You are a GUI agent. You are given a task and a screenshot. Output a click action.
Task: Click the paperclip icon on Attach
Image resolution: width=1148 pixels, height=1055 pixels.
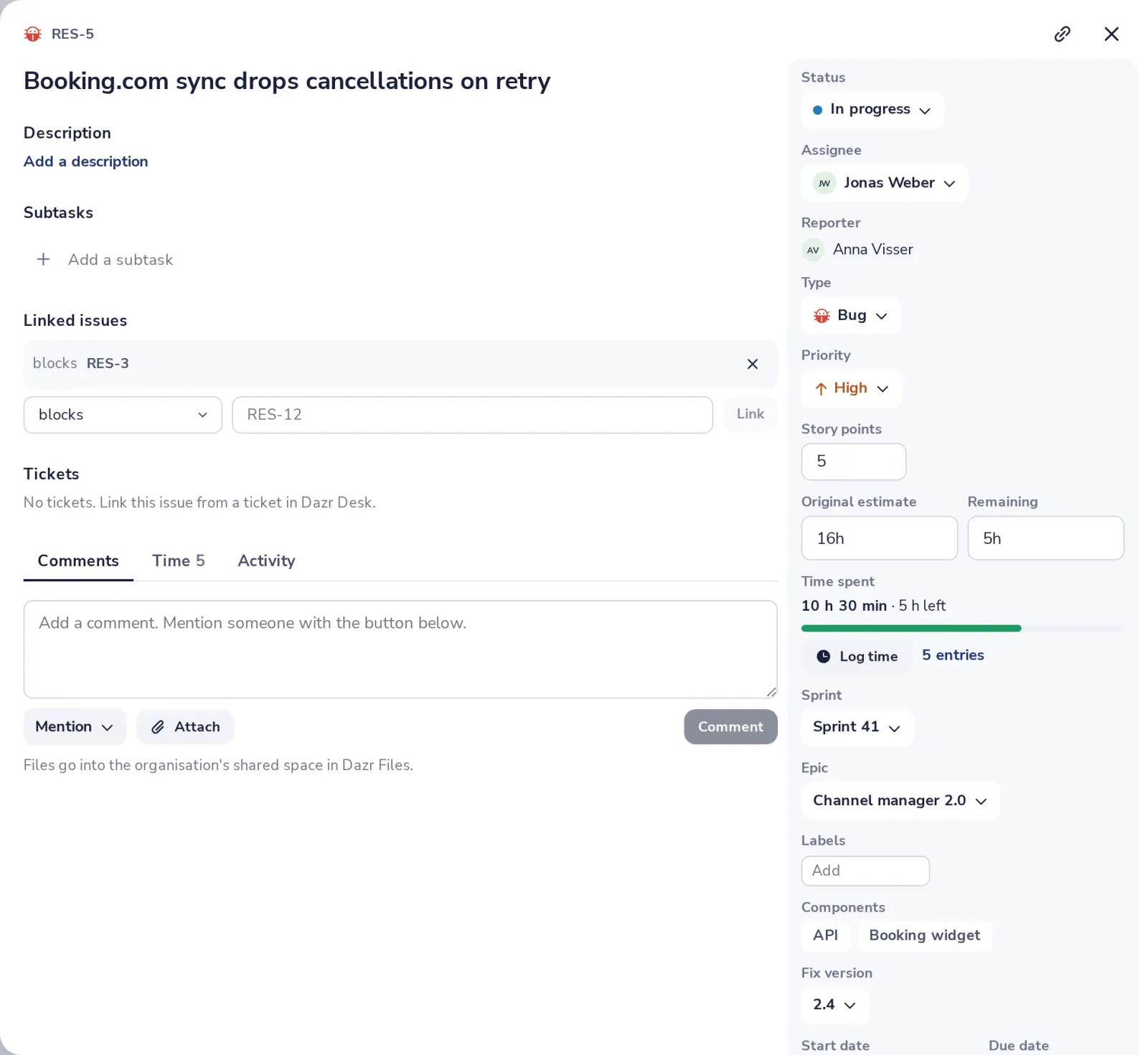coord(158,727)
